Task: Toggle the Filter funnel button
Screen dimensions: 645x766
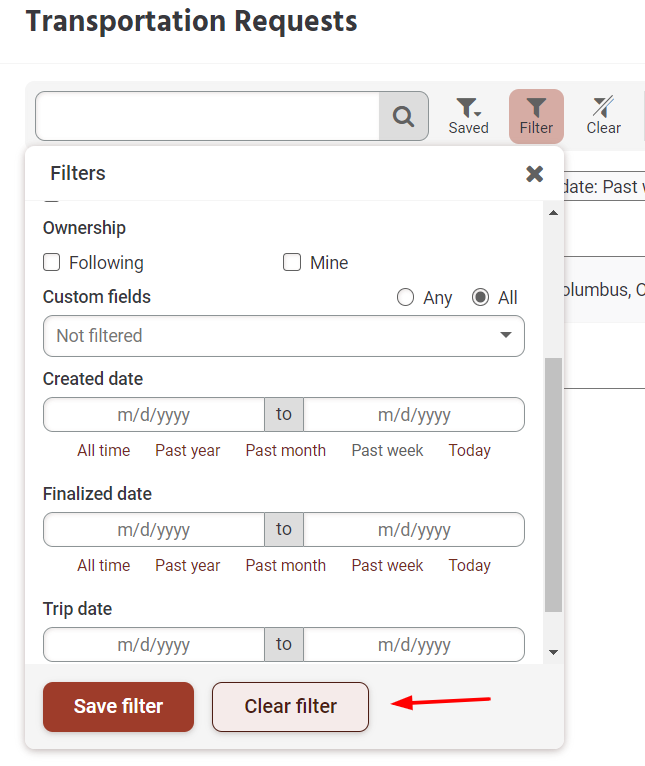Action: tap(536, 116)
